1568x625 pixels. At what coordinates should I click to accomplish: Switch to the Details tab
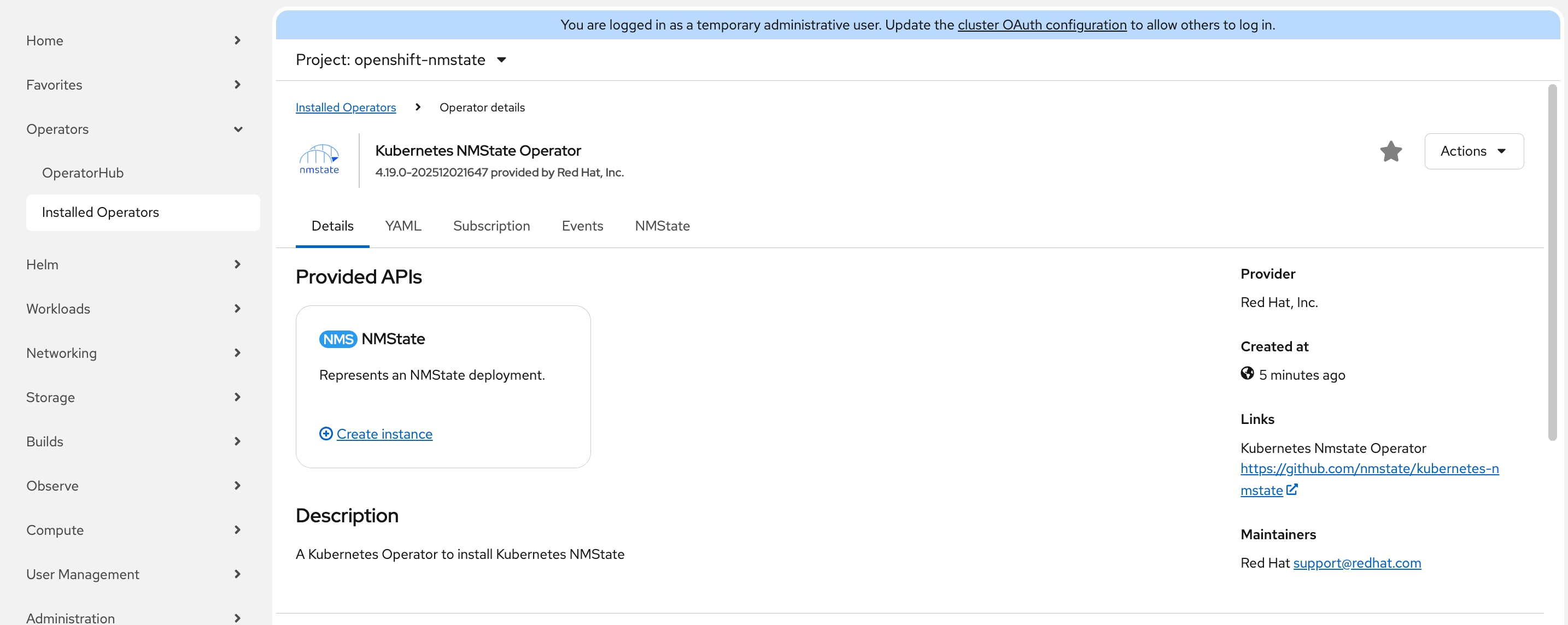point(332,226)
